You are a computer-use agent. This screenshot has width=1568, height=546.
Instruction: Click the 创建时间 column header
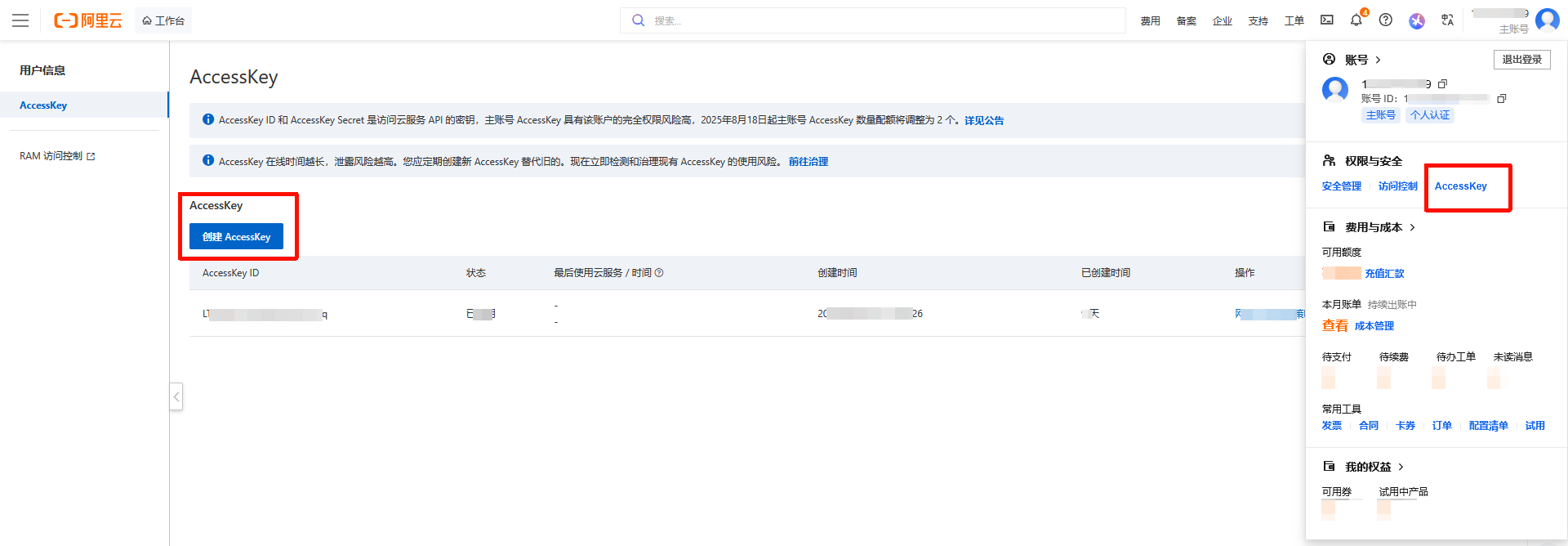837,273
